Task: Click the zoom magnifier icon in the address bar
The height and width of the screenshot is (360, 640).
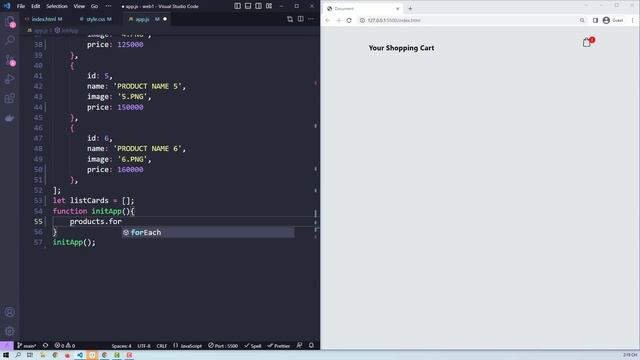Action: [x=582, y=20]
